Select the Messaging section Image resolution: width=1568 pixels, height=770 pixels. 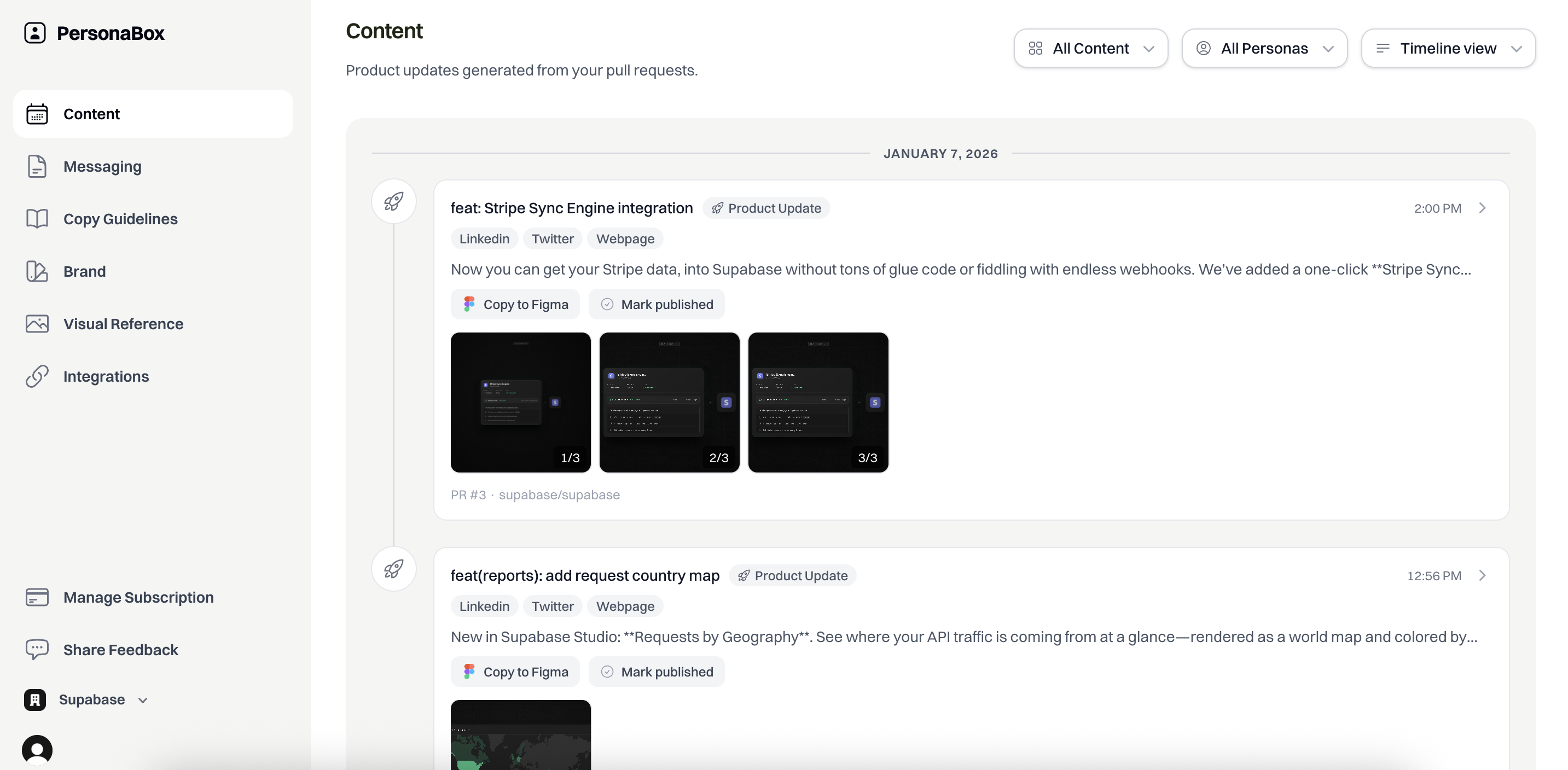coord(102,166)
